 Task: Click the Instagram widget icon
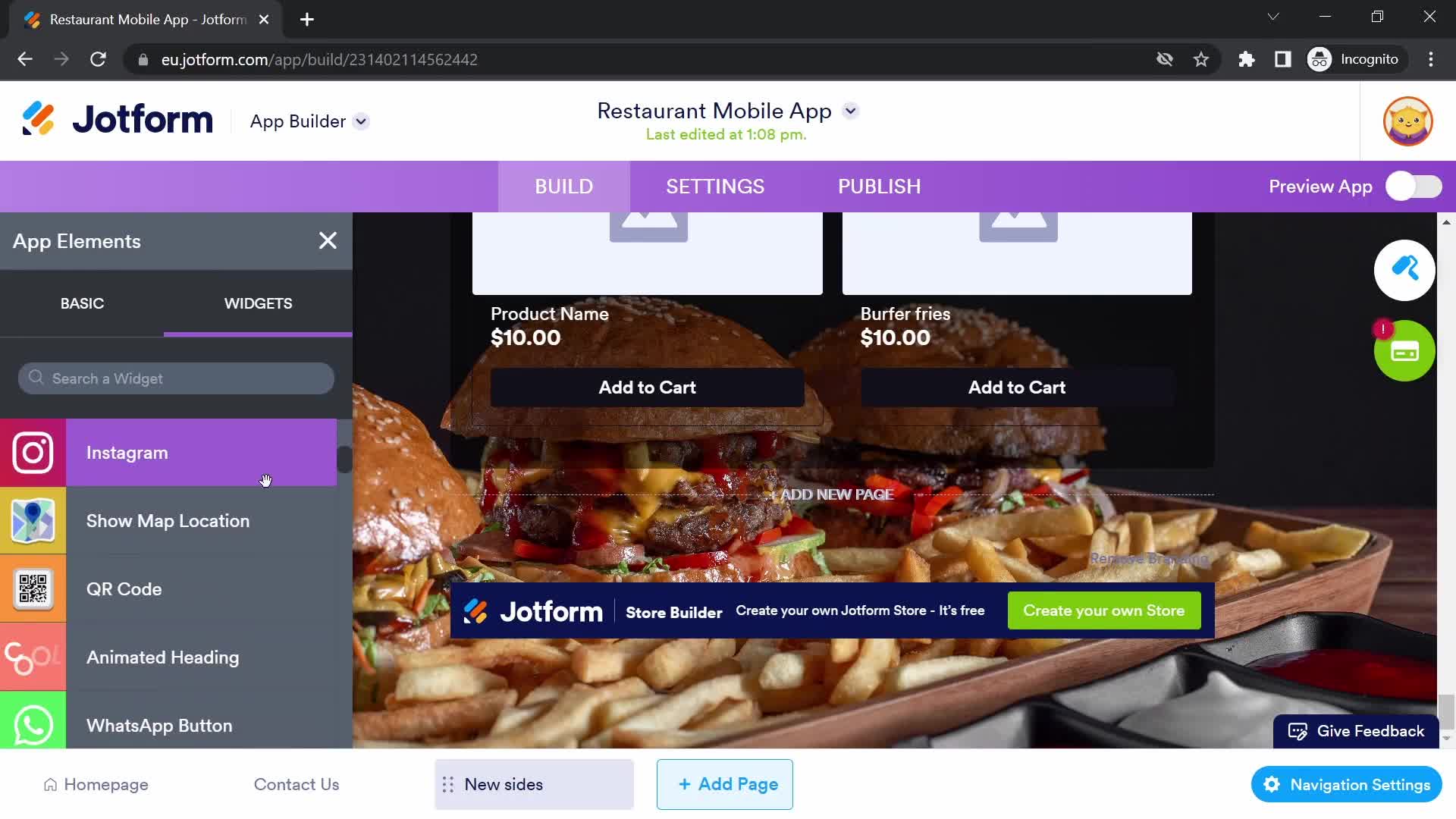(x=33, y=452)
